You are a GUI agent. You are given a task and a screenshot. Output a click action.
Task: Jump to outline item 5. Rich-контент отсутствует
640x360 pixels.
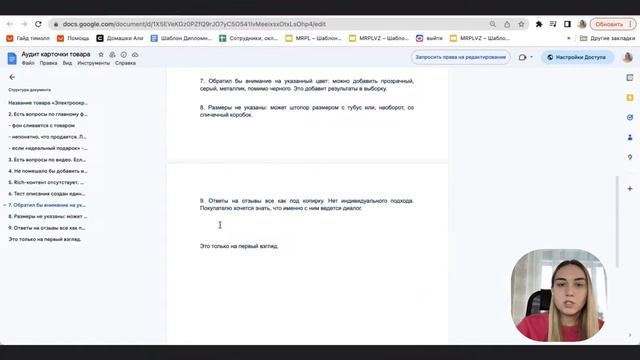pos(47,182)
